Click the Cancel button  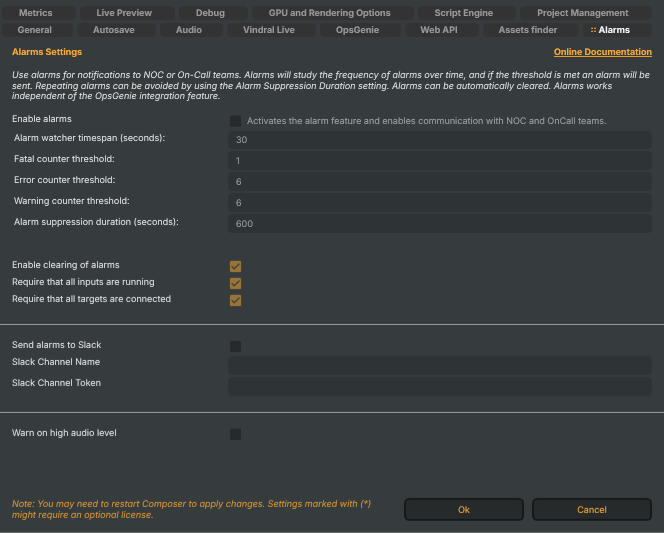592,509
